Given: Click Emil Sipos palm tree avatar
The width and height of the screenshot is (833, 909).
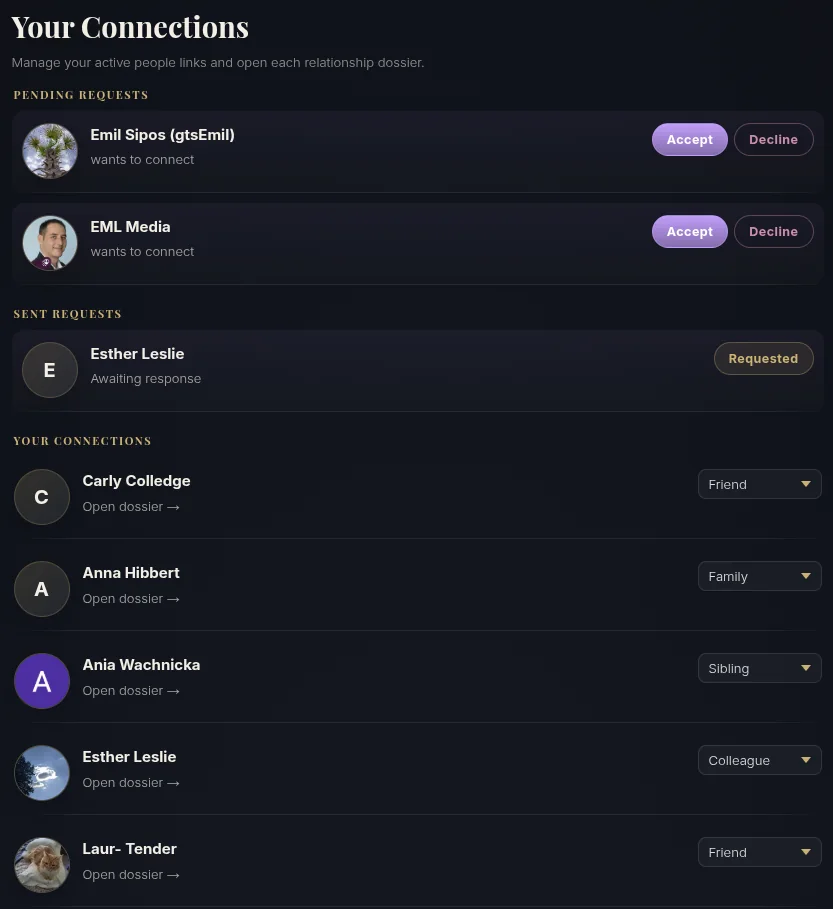Looking at the screenshot, I should 50,151.
